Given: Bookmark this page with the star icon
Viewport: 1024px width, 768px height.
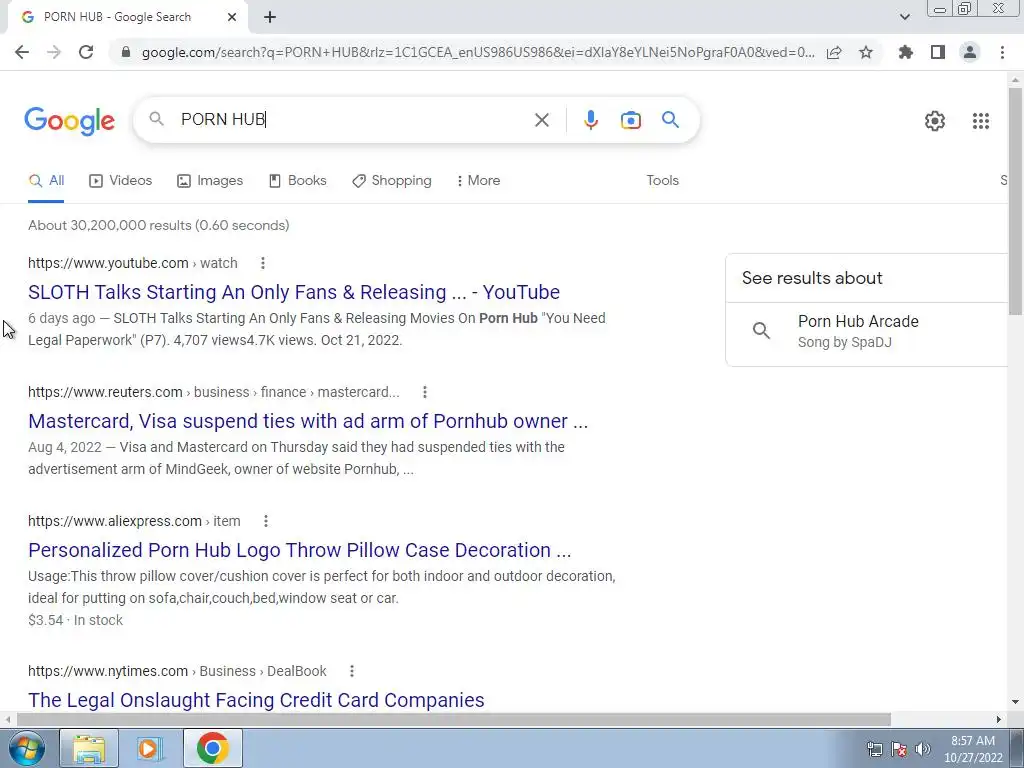Looking at the screenshot, I should 866,52.
